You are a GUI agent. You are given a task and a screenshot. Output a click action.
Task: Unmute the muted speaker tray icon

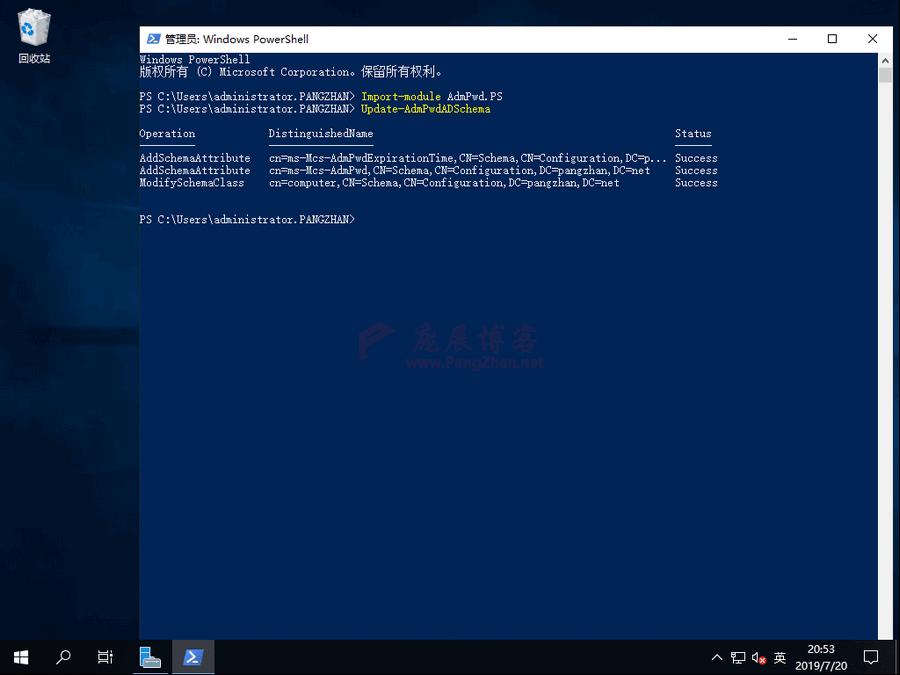click(x=758, y=657)
